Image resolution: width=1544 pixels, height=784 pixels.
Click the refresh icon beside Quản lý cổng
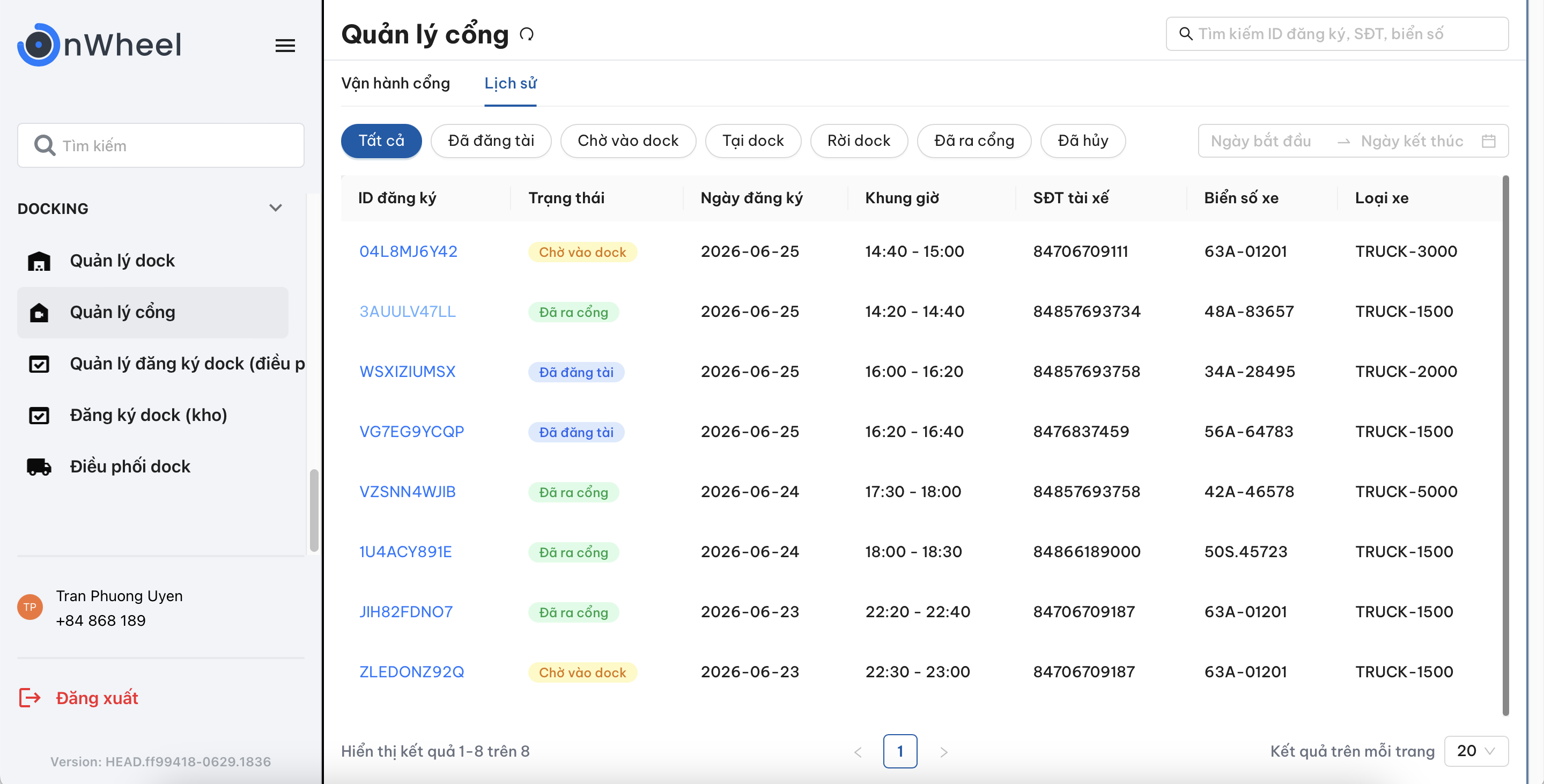pos(526,35)
